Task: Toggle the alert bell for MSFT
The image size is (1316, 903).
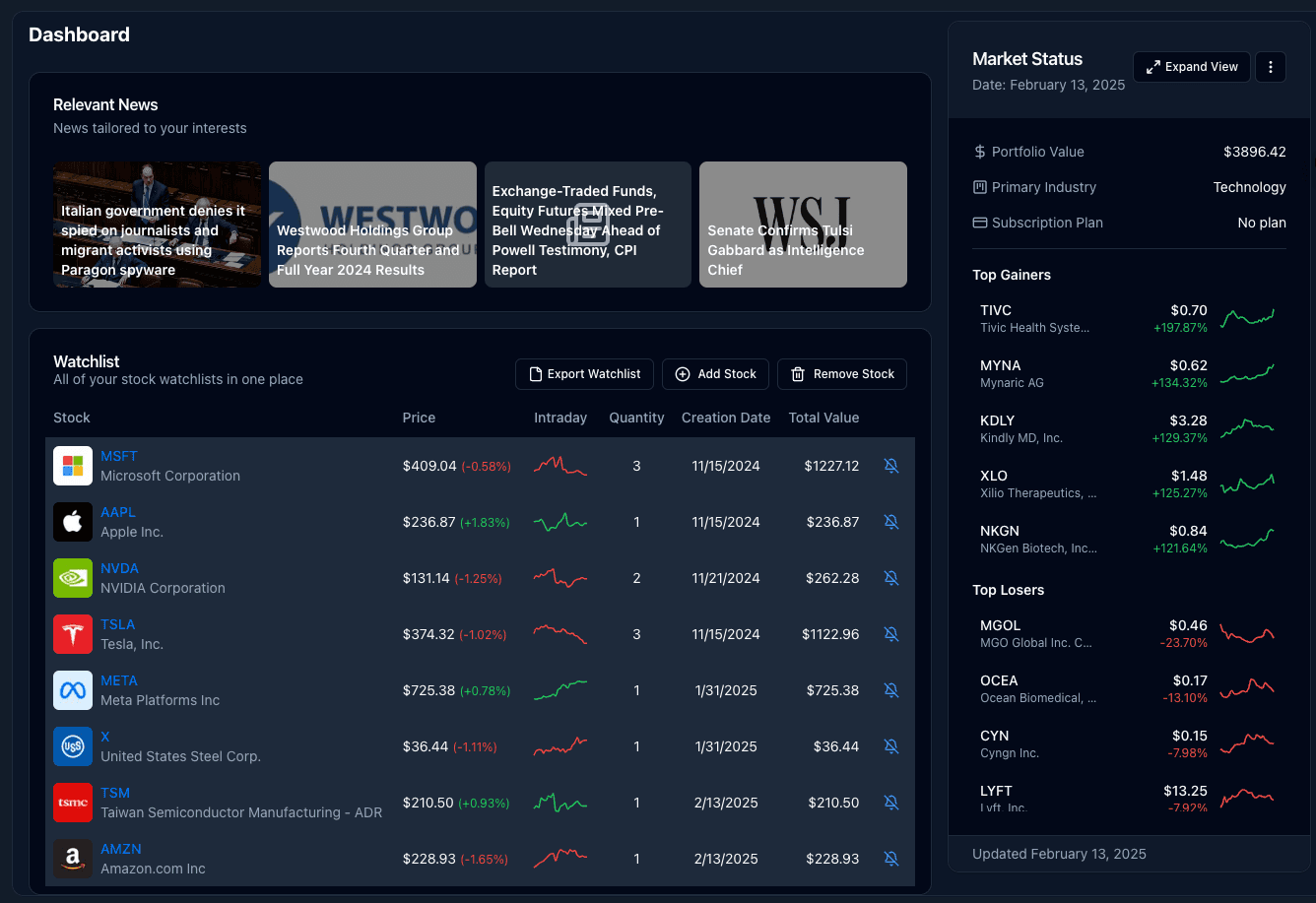Action: 891,466
